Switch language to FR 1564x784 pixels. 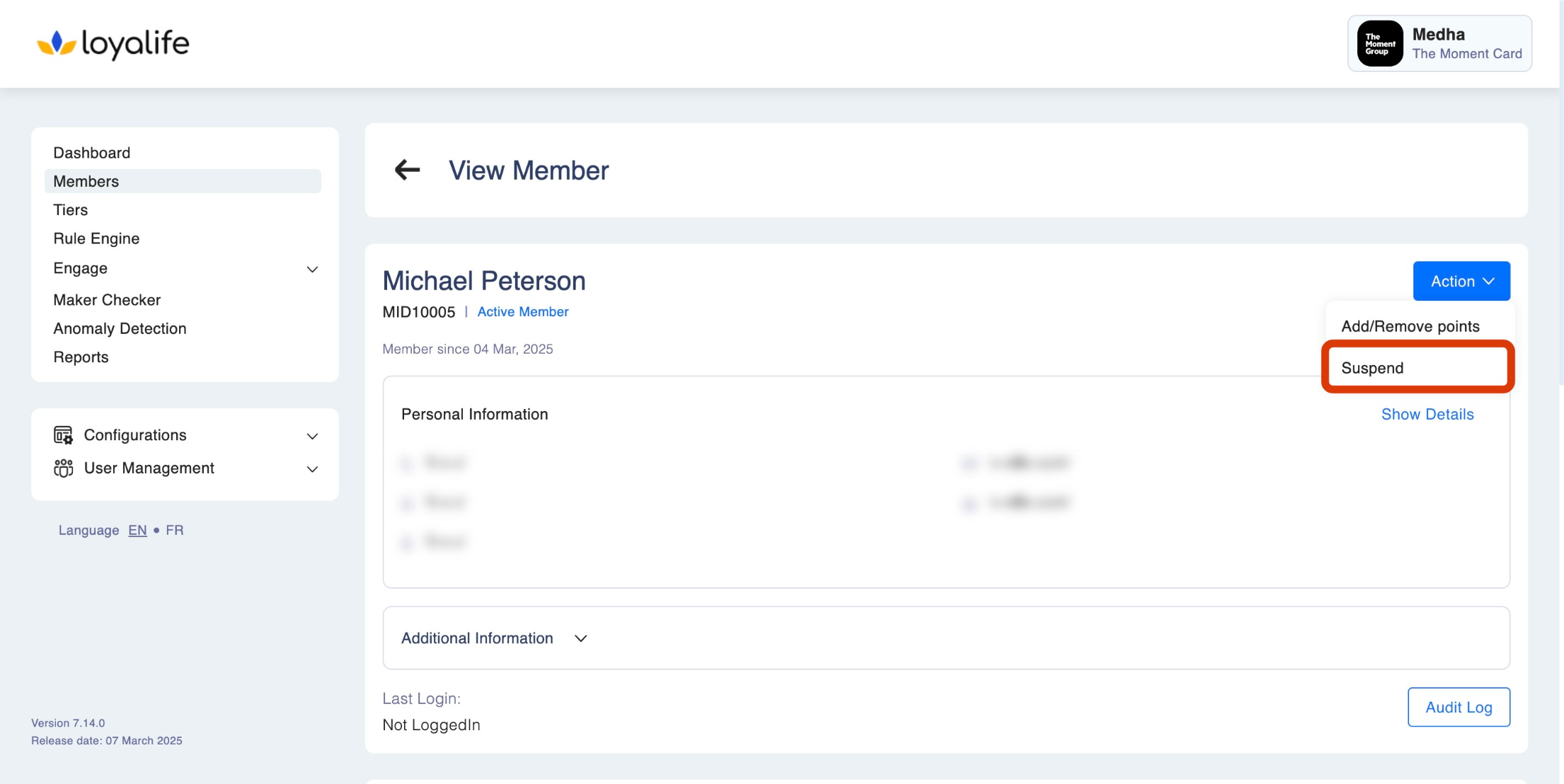click(x=175, y=530)
